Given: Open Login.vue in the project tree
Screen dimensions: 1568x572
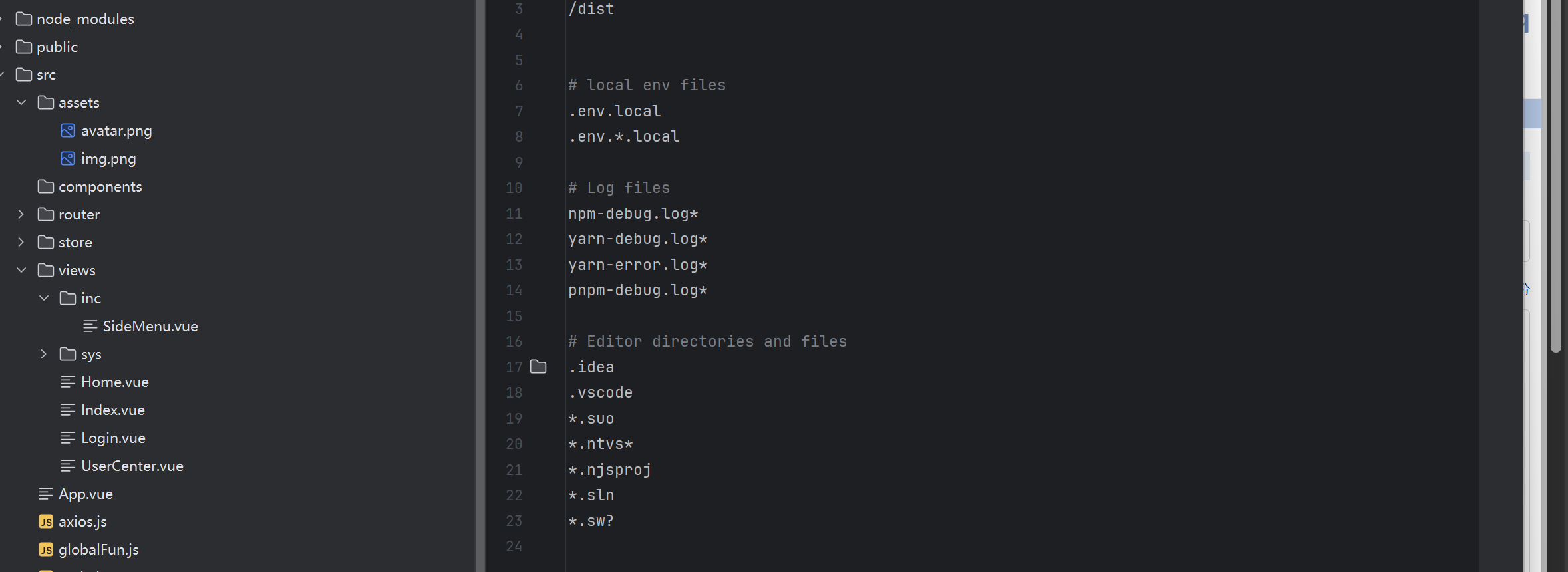Looking at the screenshot, I should point(113,438).
